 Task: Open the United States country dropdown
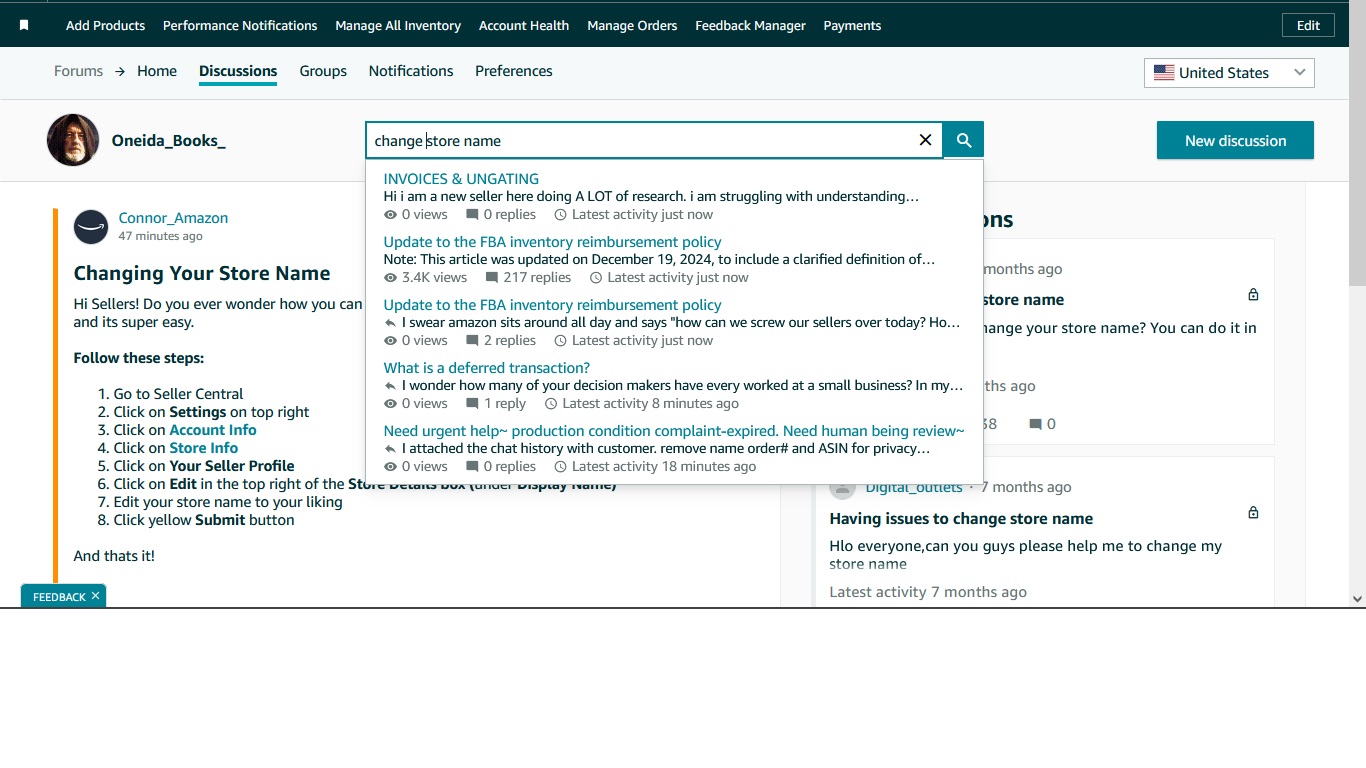point(1229,72)
